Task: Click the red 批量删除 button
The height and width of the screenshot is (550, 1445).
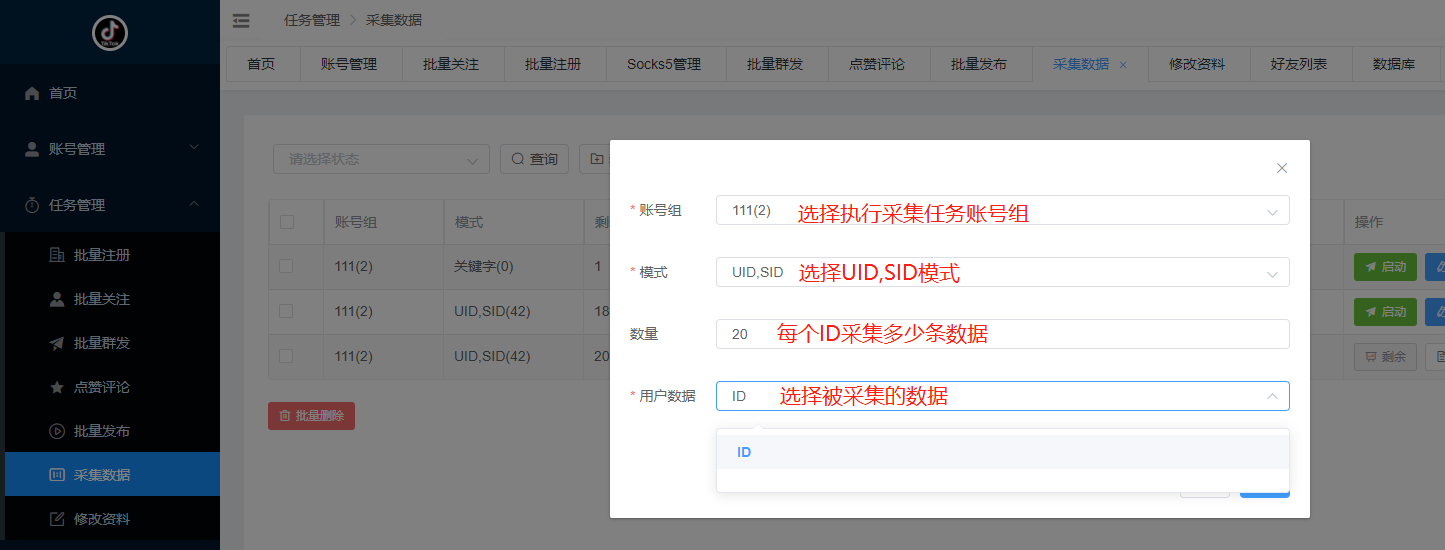Action: (x=311, y=416)
